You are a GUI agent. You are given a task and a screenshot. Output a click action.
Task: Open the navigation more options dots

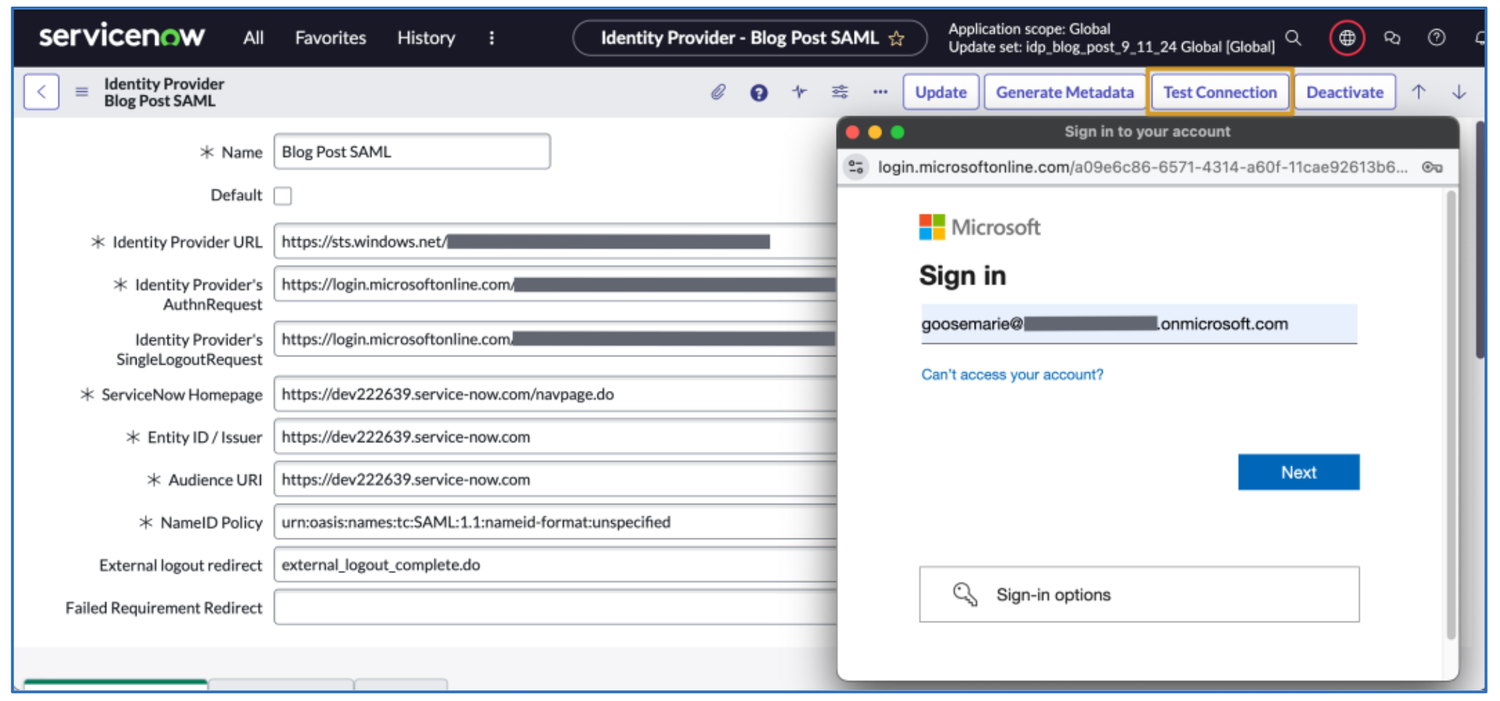[491, 38]
